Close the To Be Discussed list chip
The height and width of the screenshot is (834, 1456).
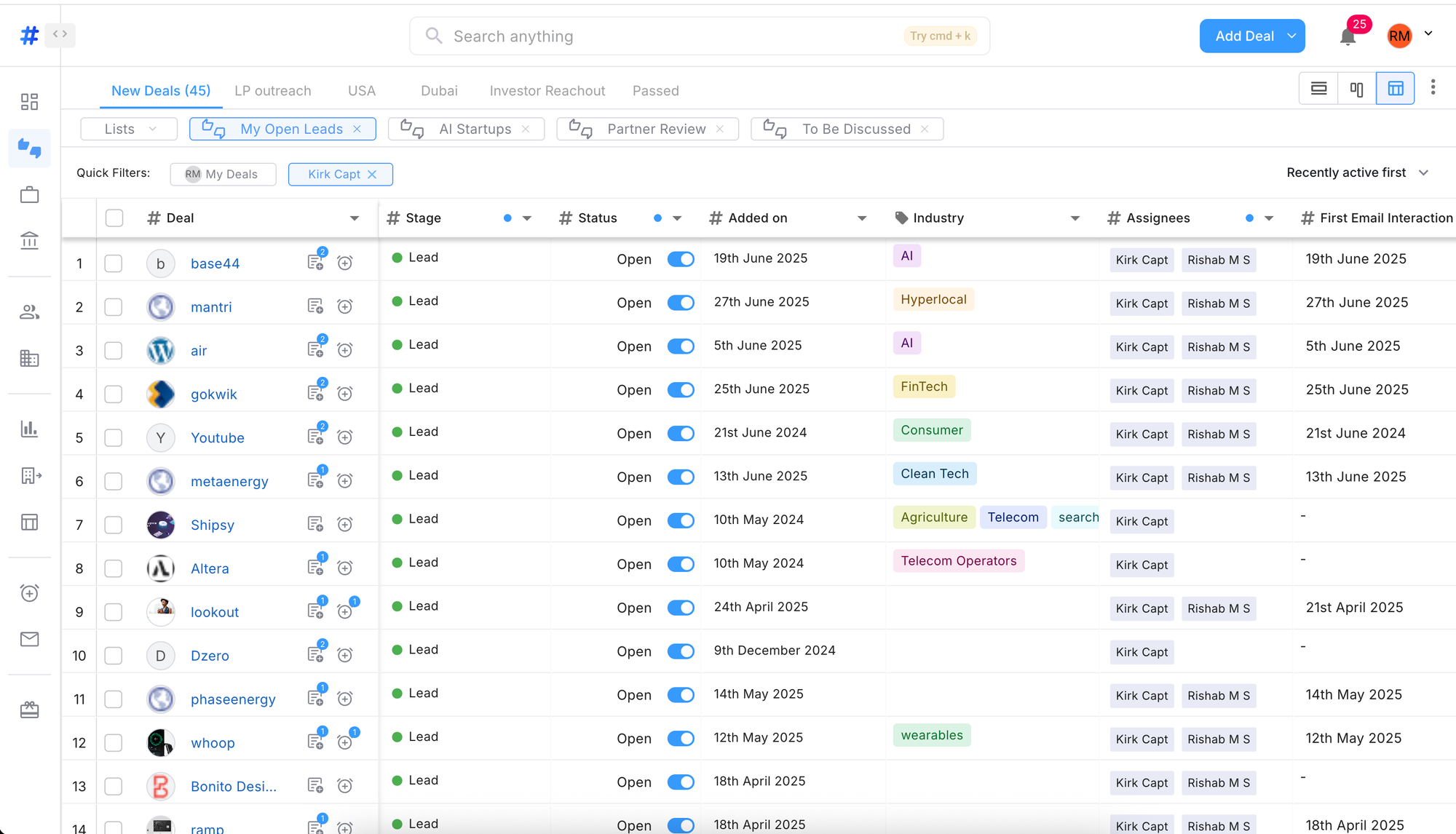click(x=925, y=129)
